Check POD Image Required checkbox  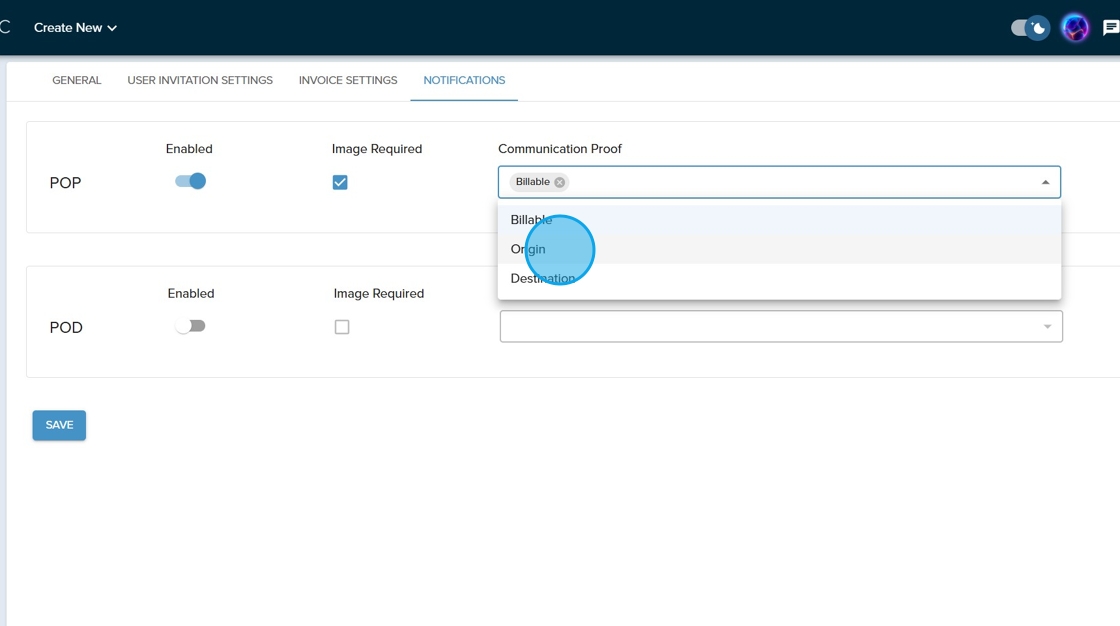[x=342, y=327]
